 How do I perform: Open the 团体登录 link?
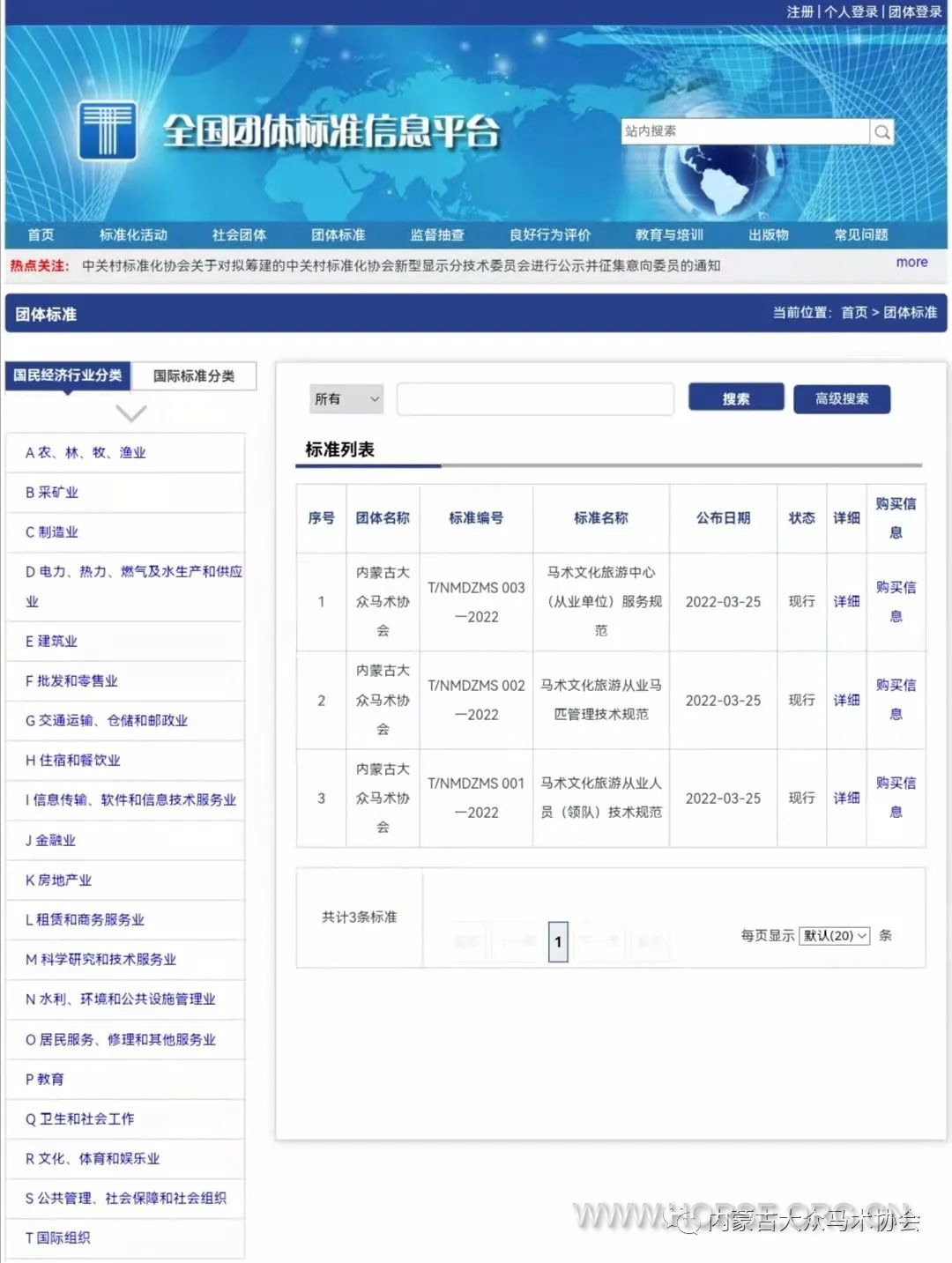pyautogui.click(x=915, y=11)
